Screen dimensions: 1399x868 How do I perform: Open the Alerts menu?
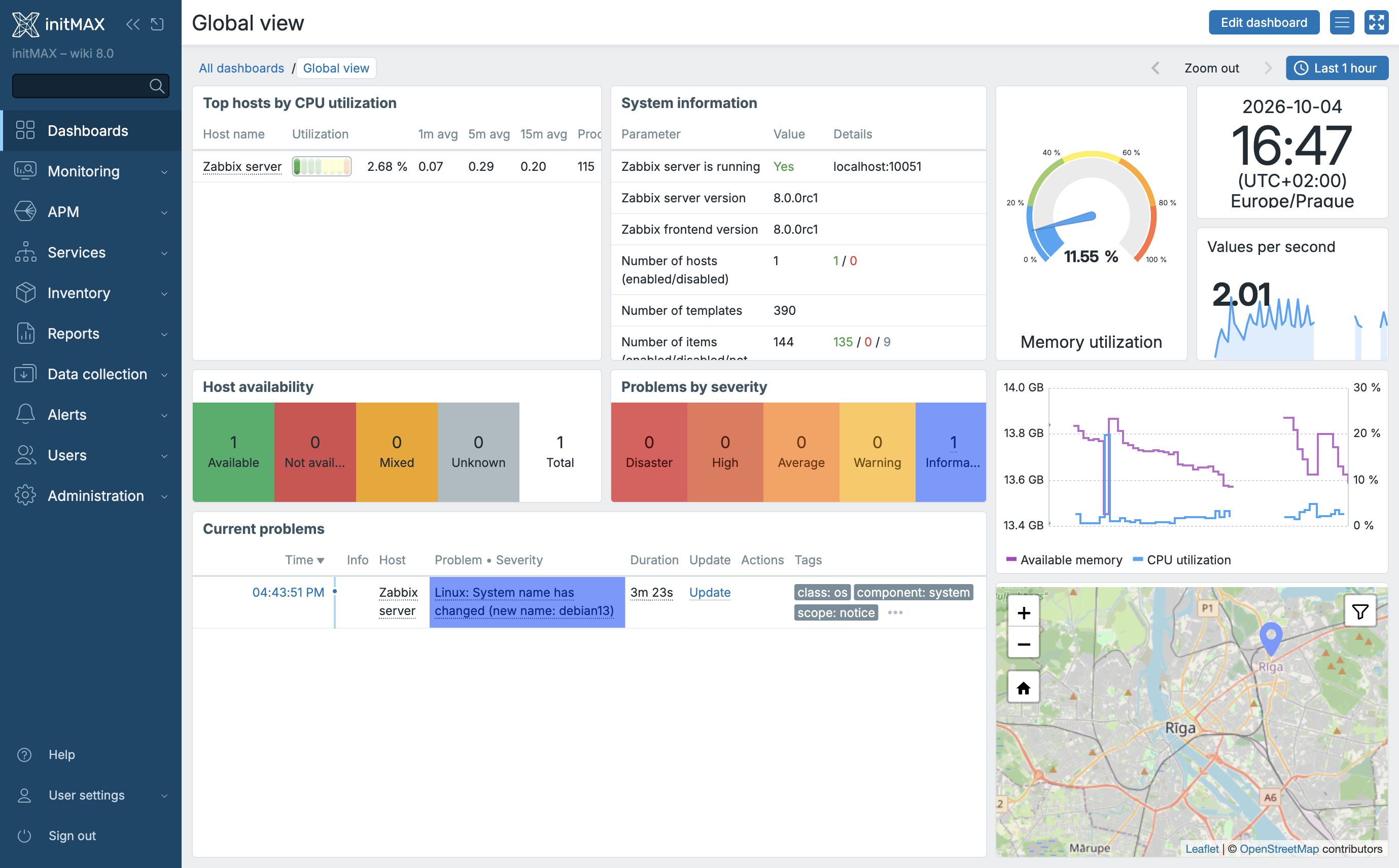[91, 415]
